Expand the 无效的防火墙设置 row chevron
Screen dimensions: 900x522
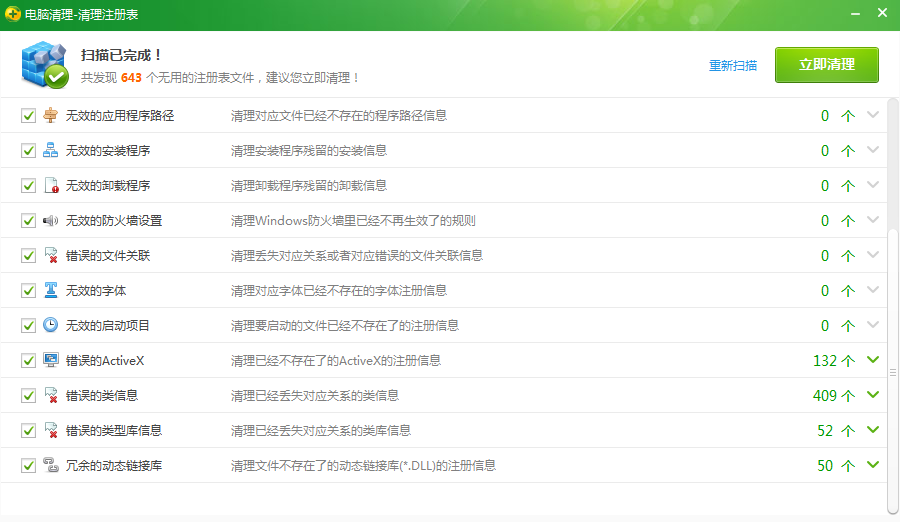[873, 220]
